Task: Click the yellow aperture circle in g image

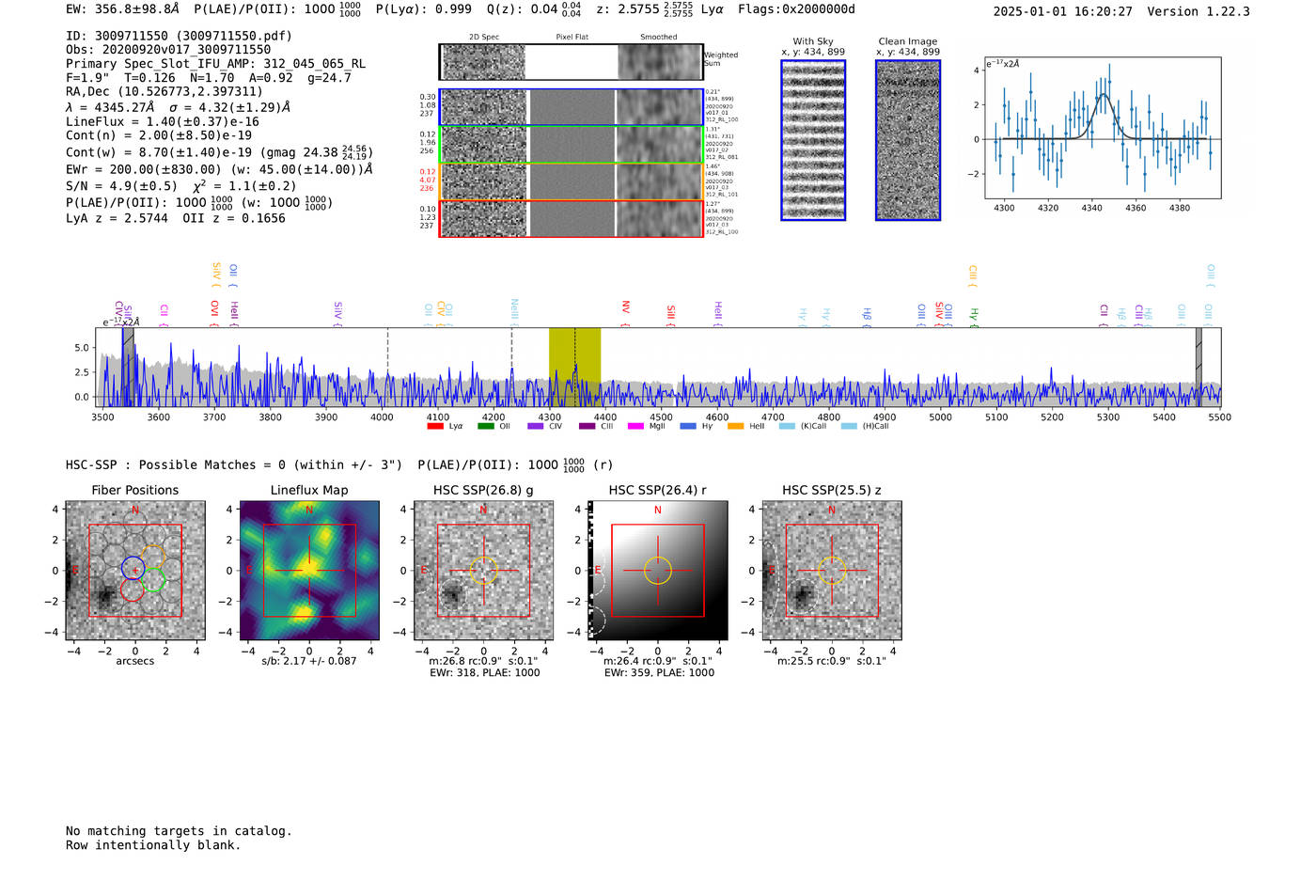Action: pyautogui.click(x=483, y=571)
